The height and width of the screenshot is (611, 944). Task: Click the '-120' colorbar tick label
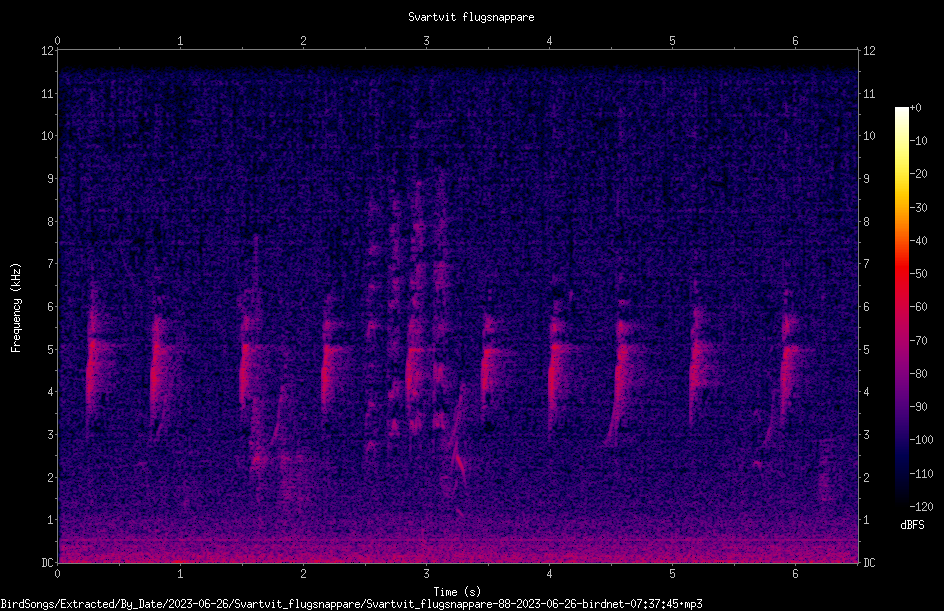coord(921,507)
